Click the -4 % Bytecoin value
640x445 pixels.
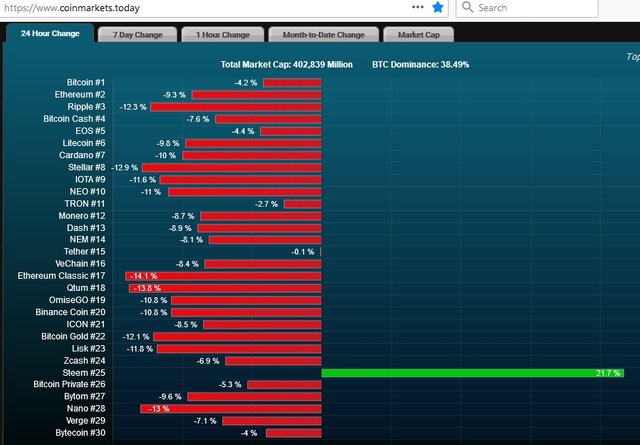click(x=249, y=433)
